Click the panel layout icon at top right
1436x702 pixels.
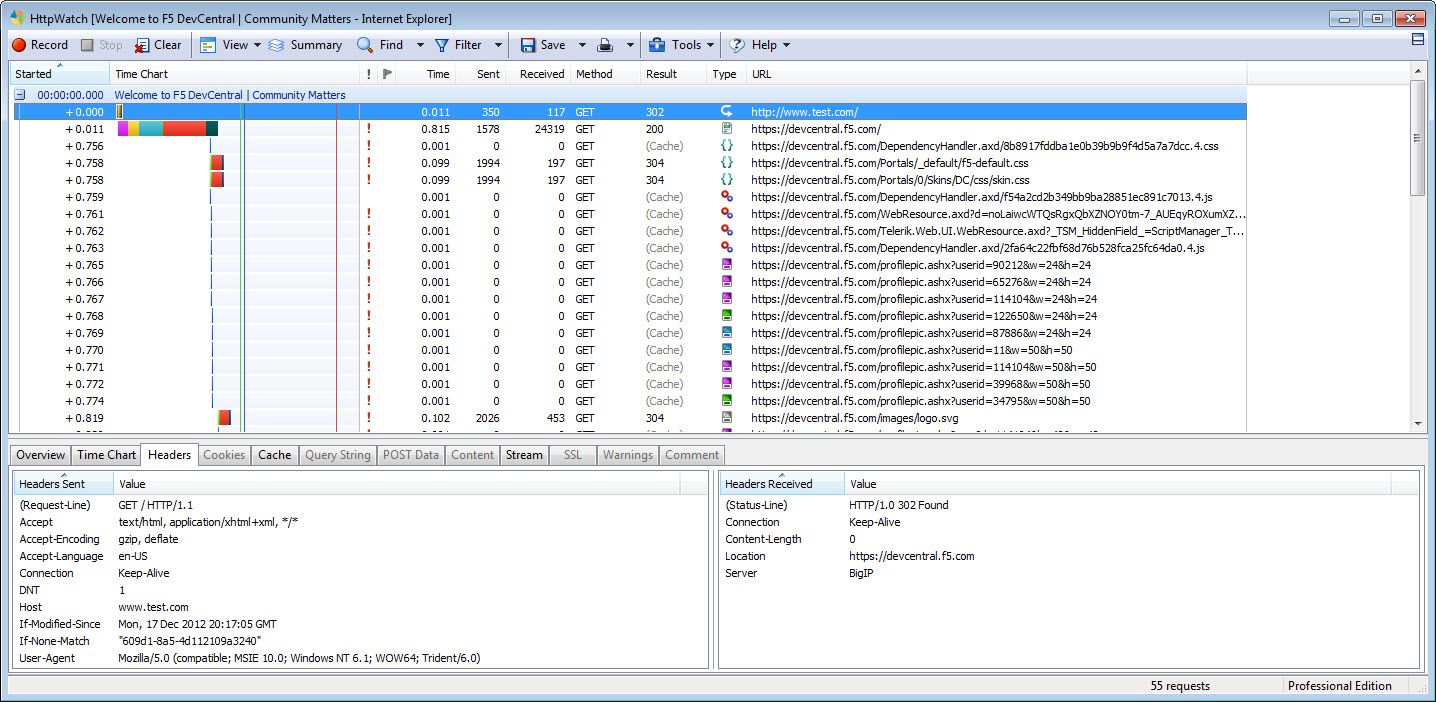[x=1419, y=38]
